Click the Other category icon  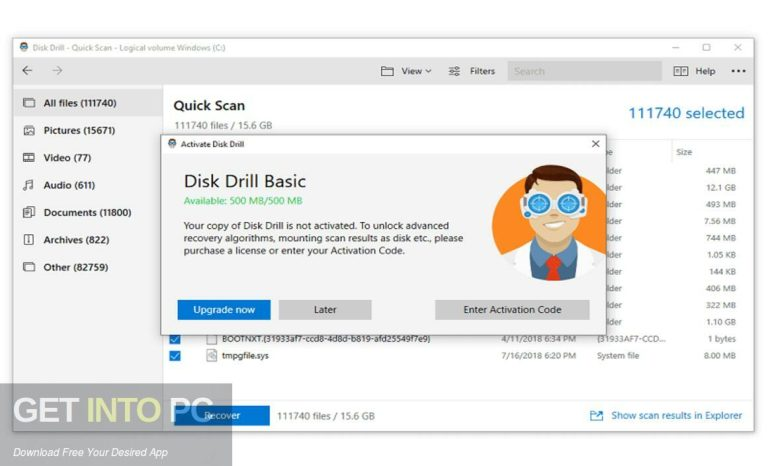pyautogui.click(x=29, y=267)
